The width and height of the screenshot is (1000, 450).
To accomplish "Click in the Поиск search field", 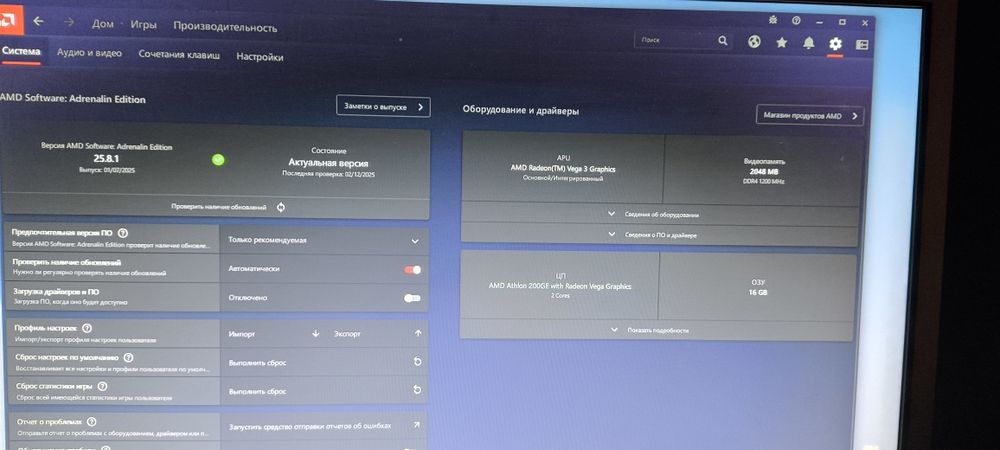I will (x=676, y=40).
